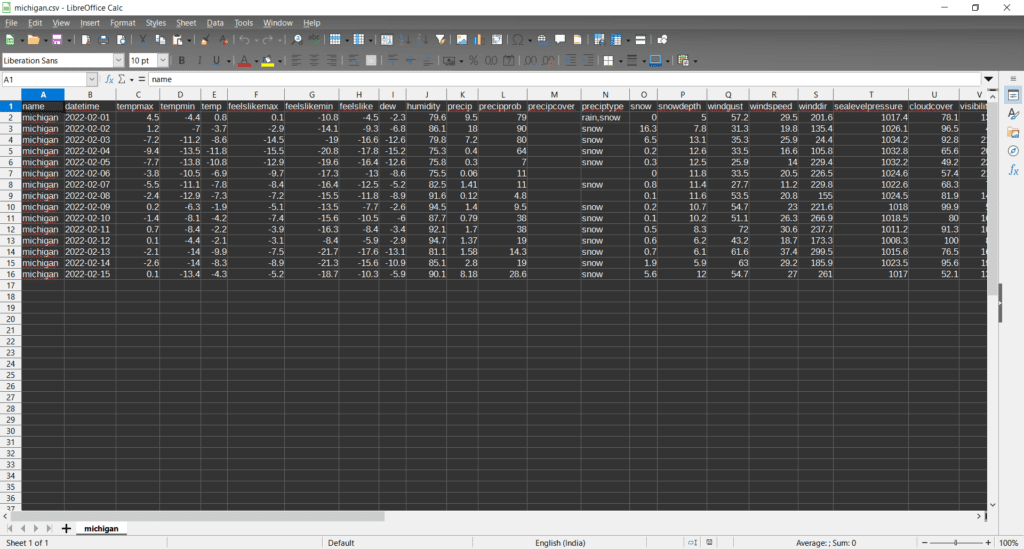Switch to the michigan sheet tab

click(x=101, y=528)
